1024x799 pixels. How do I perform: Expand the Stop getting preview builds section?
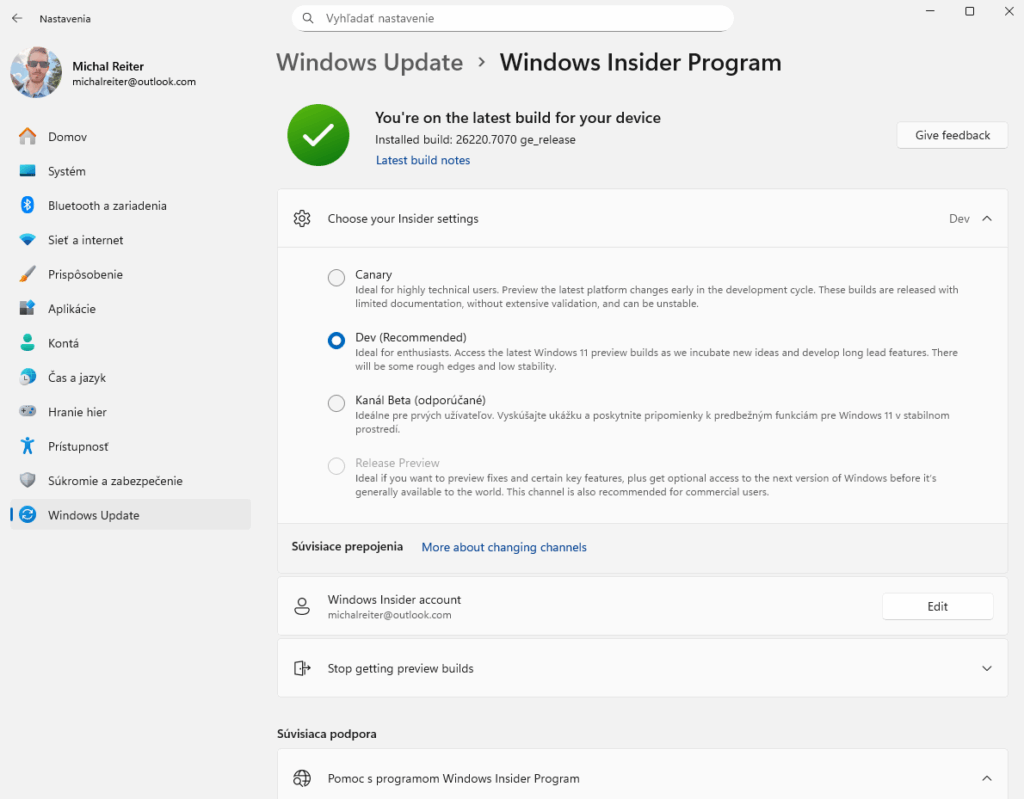tap(986, 668)
